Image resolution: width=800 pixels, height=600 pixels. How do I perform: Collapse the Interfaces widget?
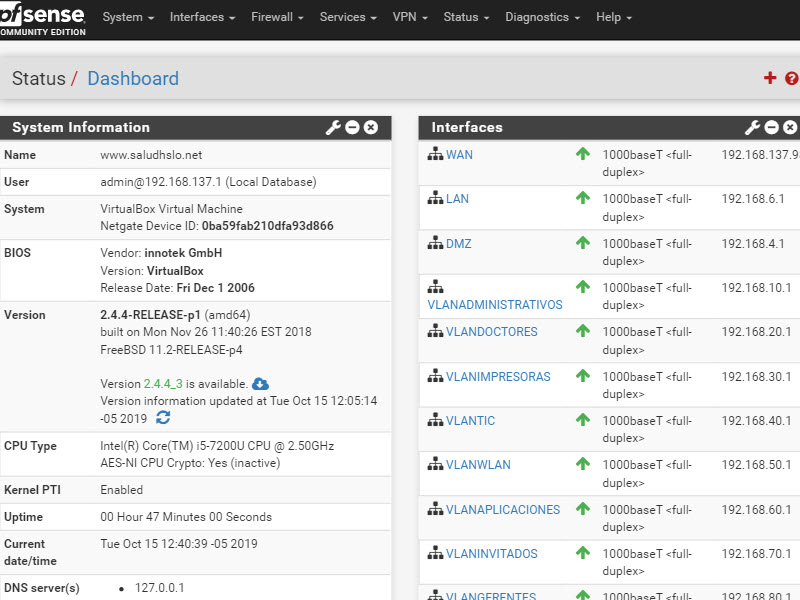(771, 127)
